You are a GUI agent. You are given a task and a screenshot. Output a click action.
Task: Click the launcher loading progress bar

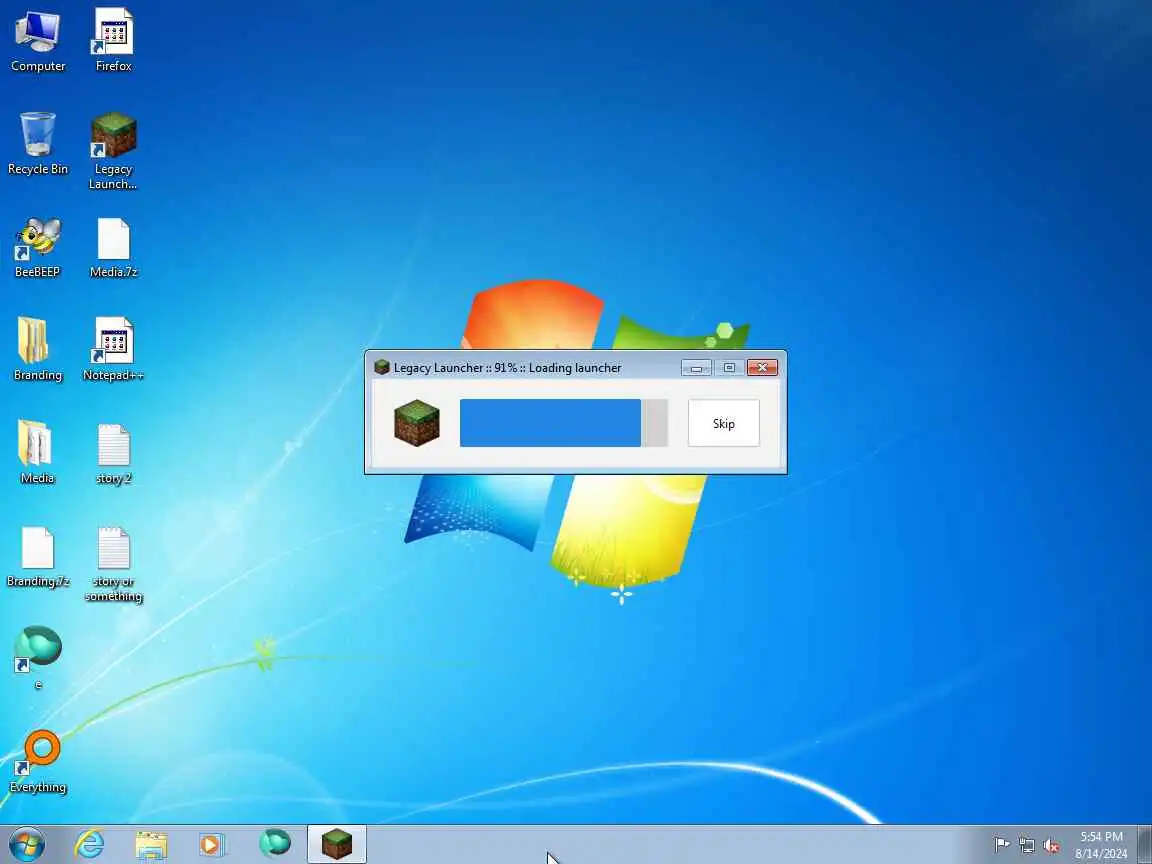[x=564, y=423]
